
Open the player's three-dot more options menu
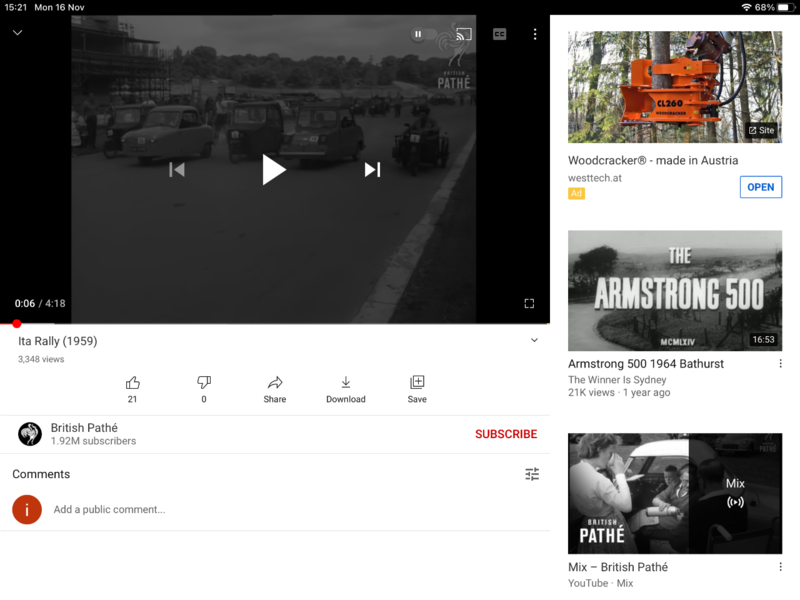[x=535, y=34]
